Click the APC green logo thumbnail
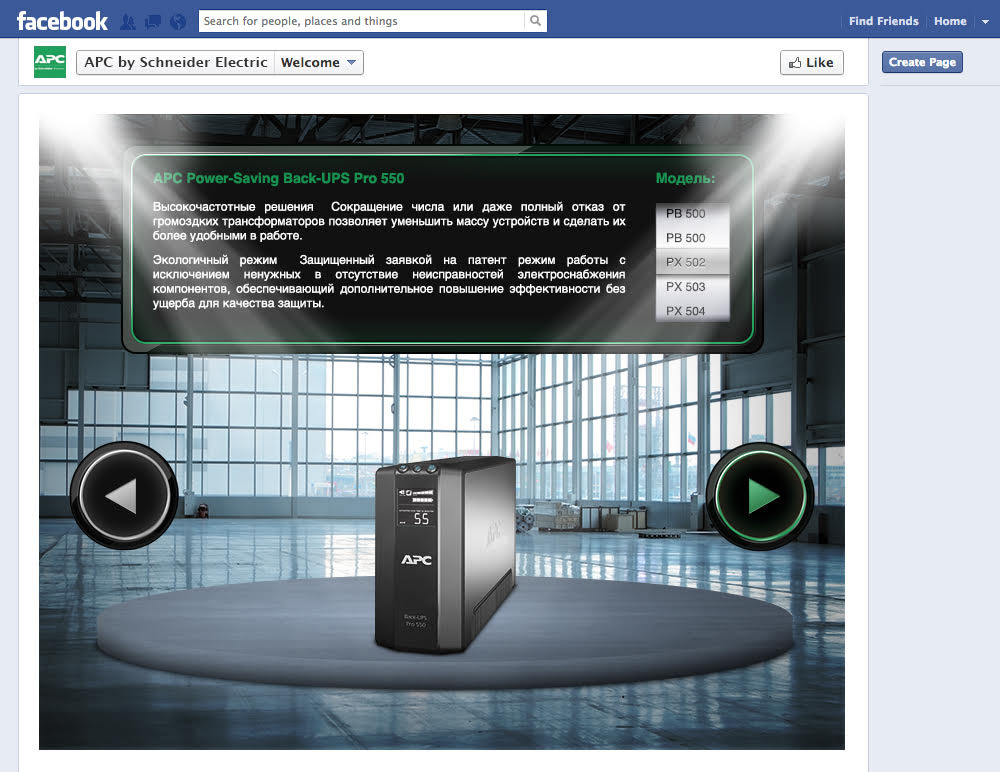This screenshot has width=1000, height=772. (50, 62)
